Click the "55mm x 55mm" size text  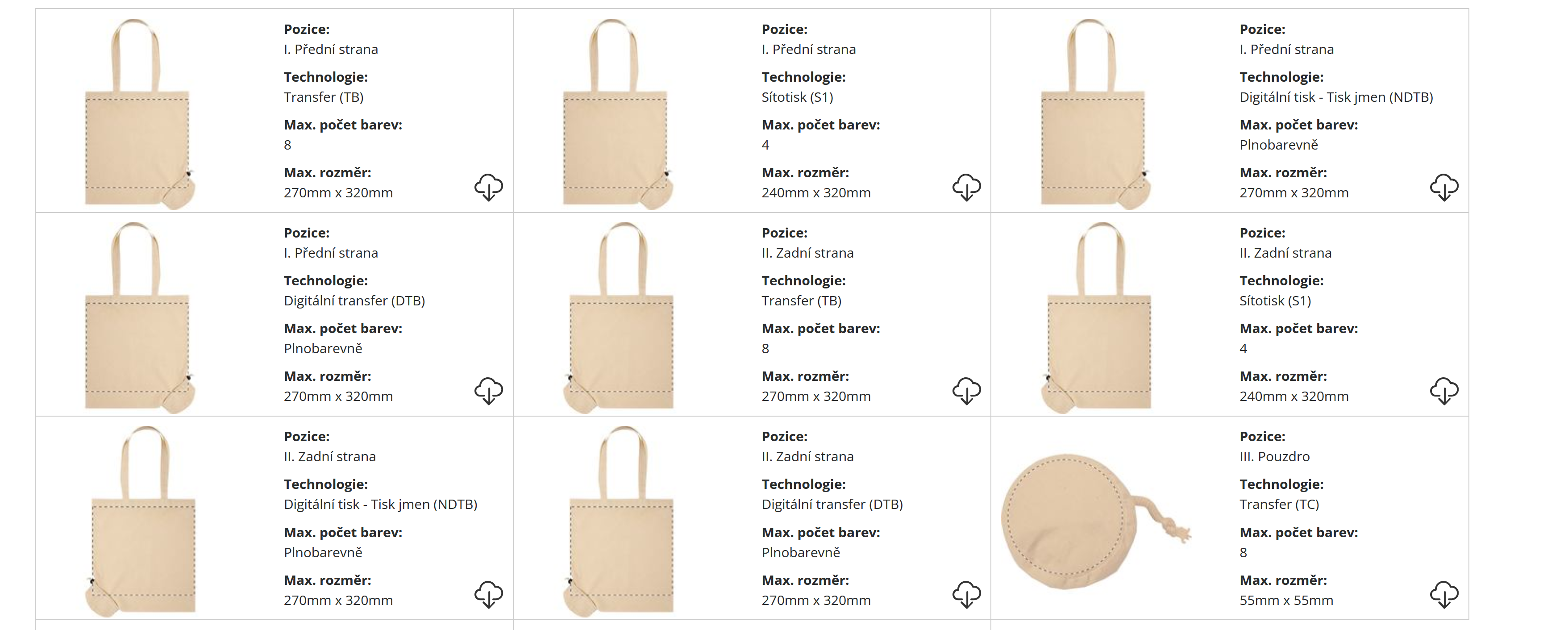(1285, 600)
